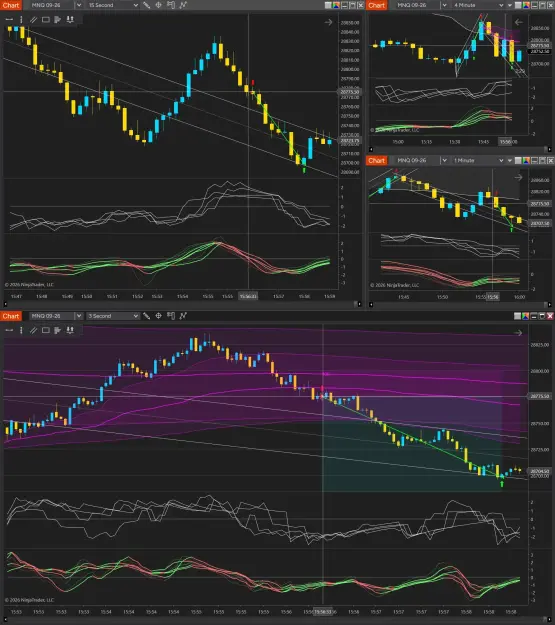The height and width of the screenshot is (625, 555).
Task: Select horizontal line tool in 15 Second chart
Action: 9,19
